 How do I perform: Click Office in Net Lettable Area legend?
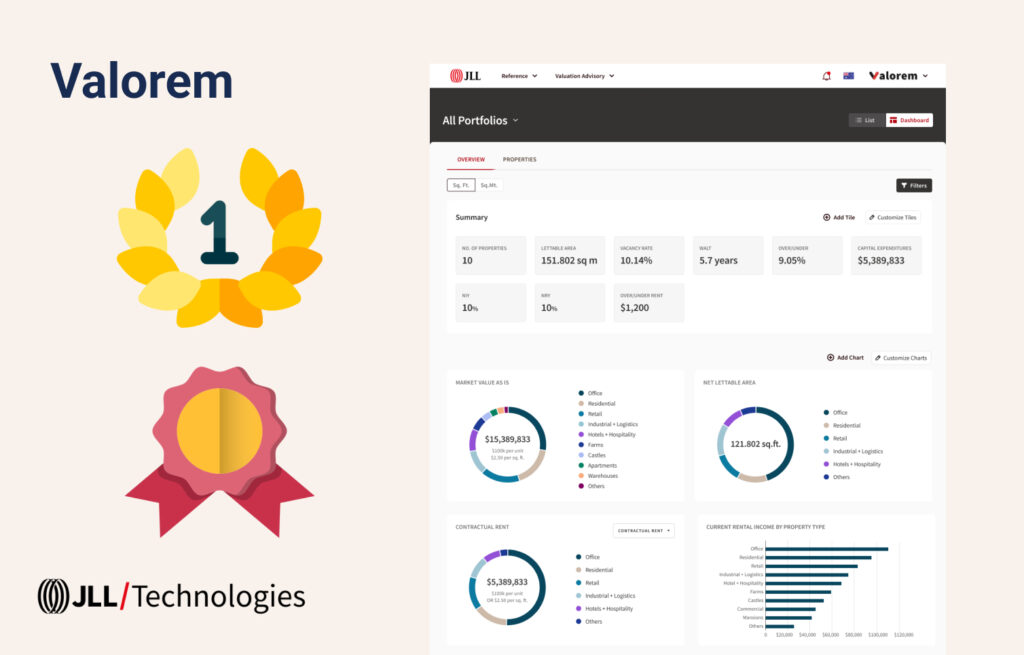point(840,413)
